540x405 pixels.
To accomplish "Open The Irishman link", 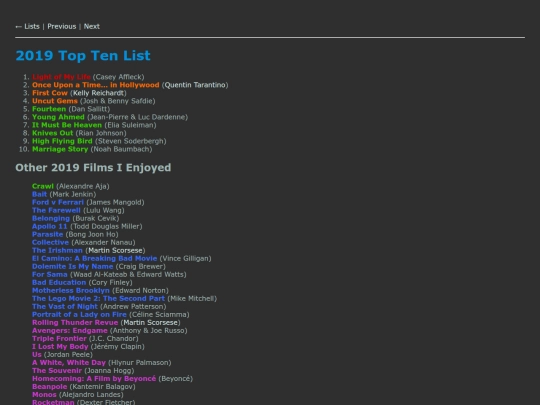I will point(57,250).
